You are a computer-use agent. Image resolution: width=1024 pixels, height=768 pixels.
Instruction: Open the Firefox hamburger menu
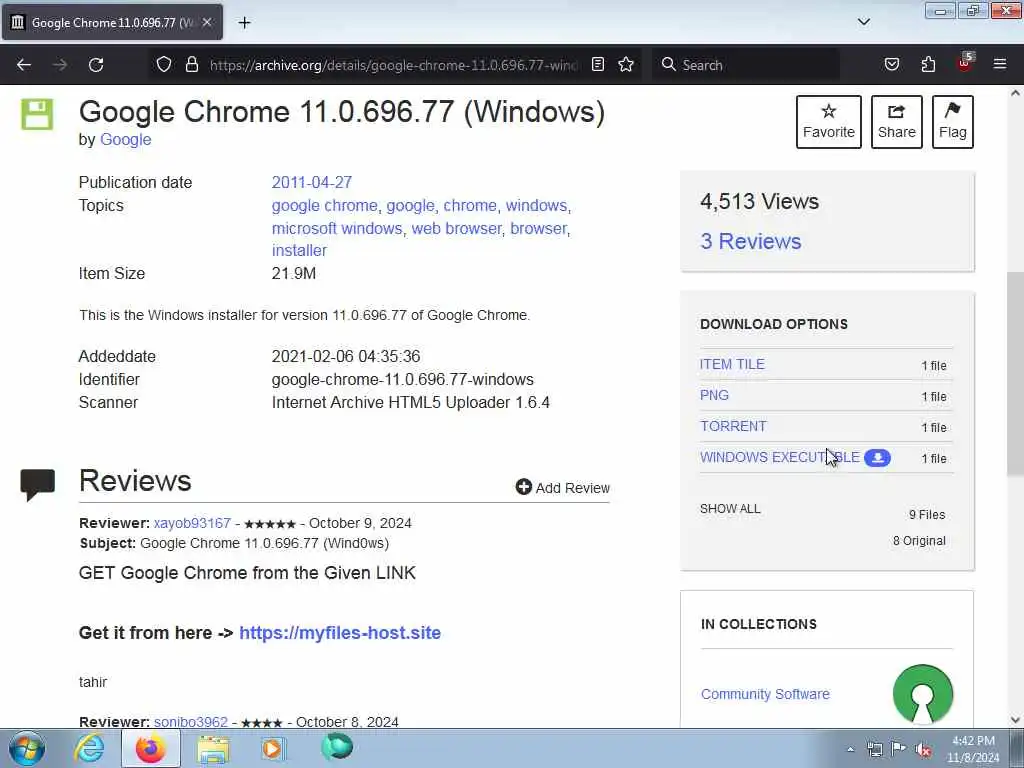tap(1000, 64)
